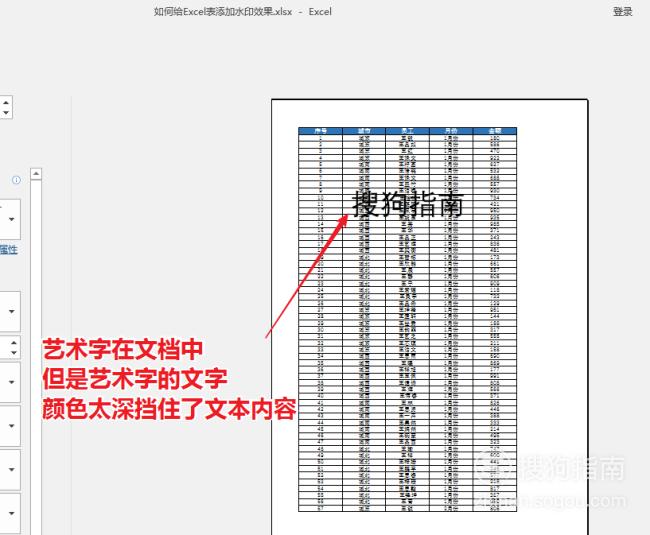
Task: Open the margins dropdown
Action: (x=10, y=513)
